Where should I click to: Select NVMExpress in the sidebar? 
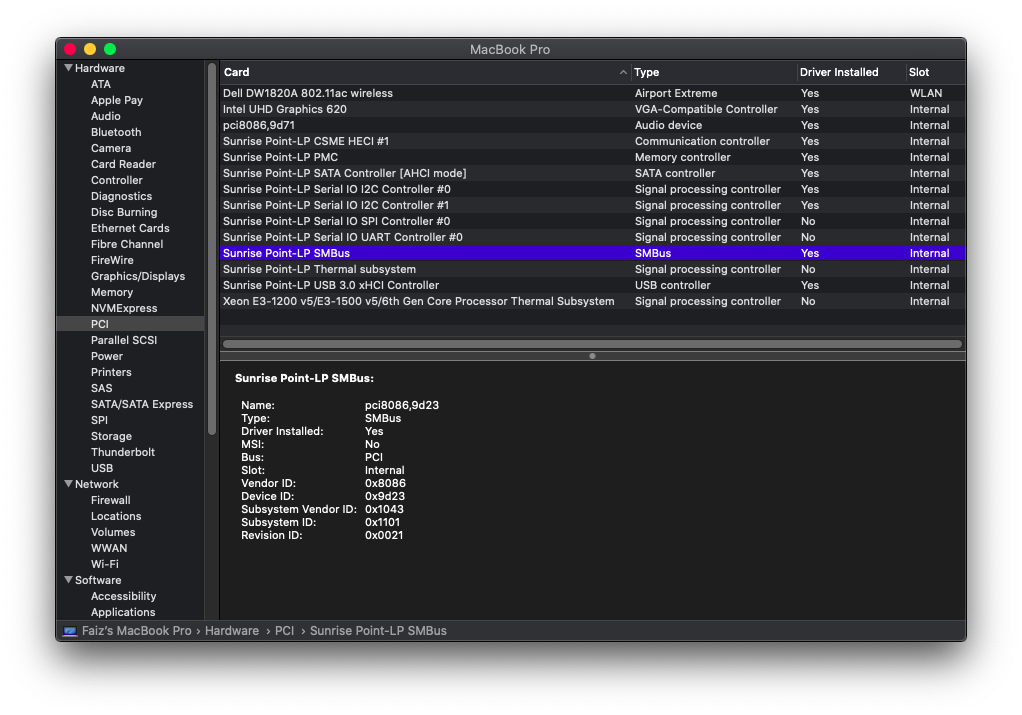point(124,308)
